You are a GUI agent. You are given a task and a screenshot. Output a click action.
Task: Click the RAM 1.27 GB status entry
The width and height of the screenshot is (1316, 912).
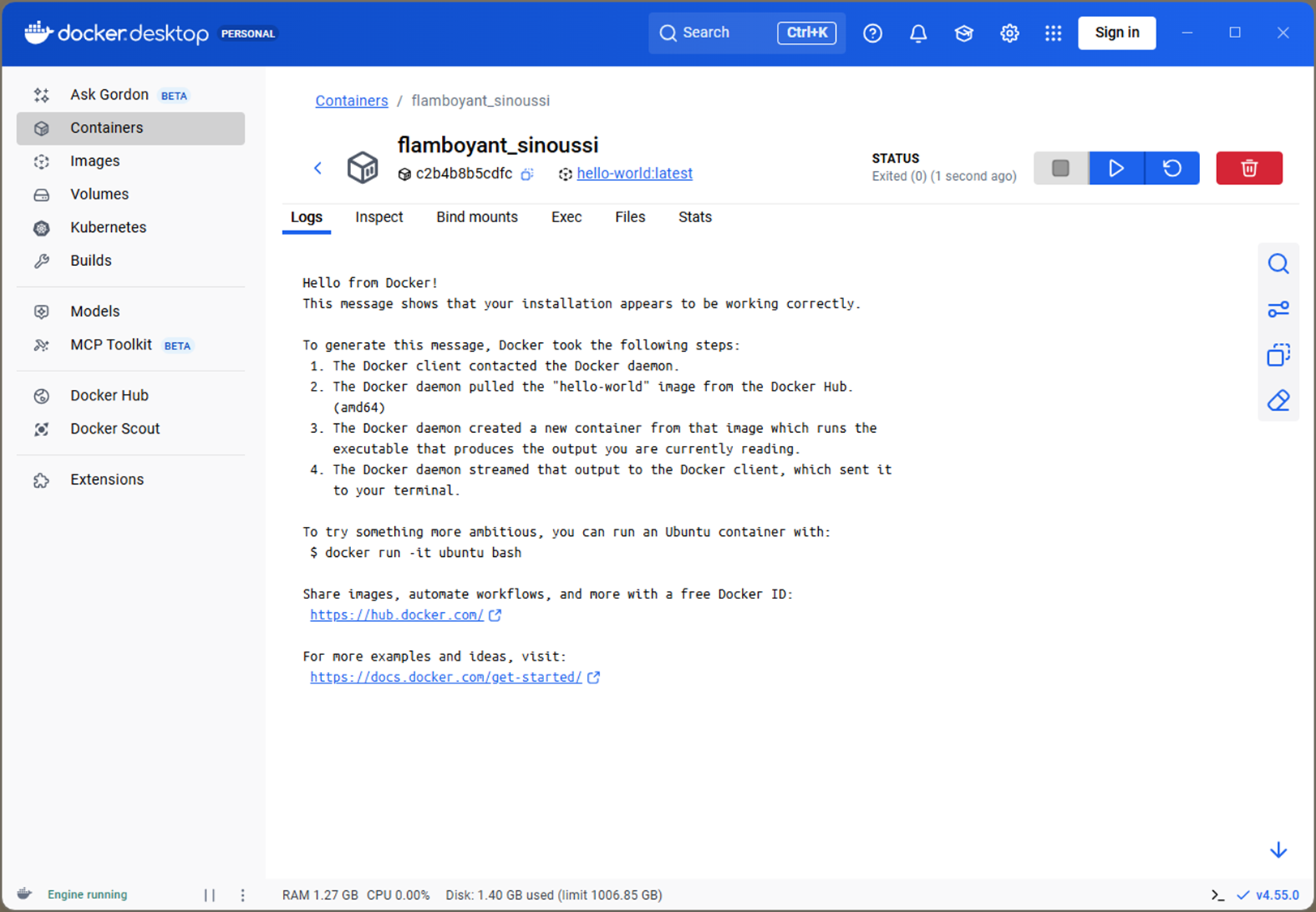[x=319, y=895]
